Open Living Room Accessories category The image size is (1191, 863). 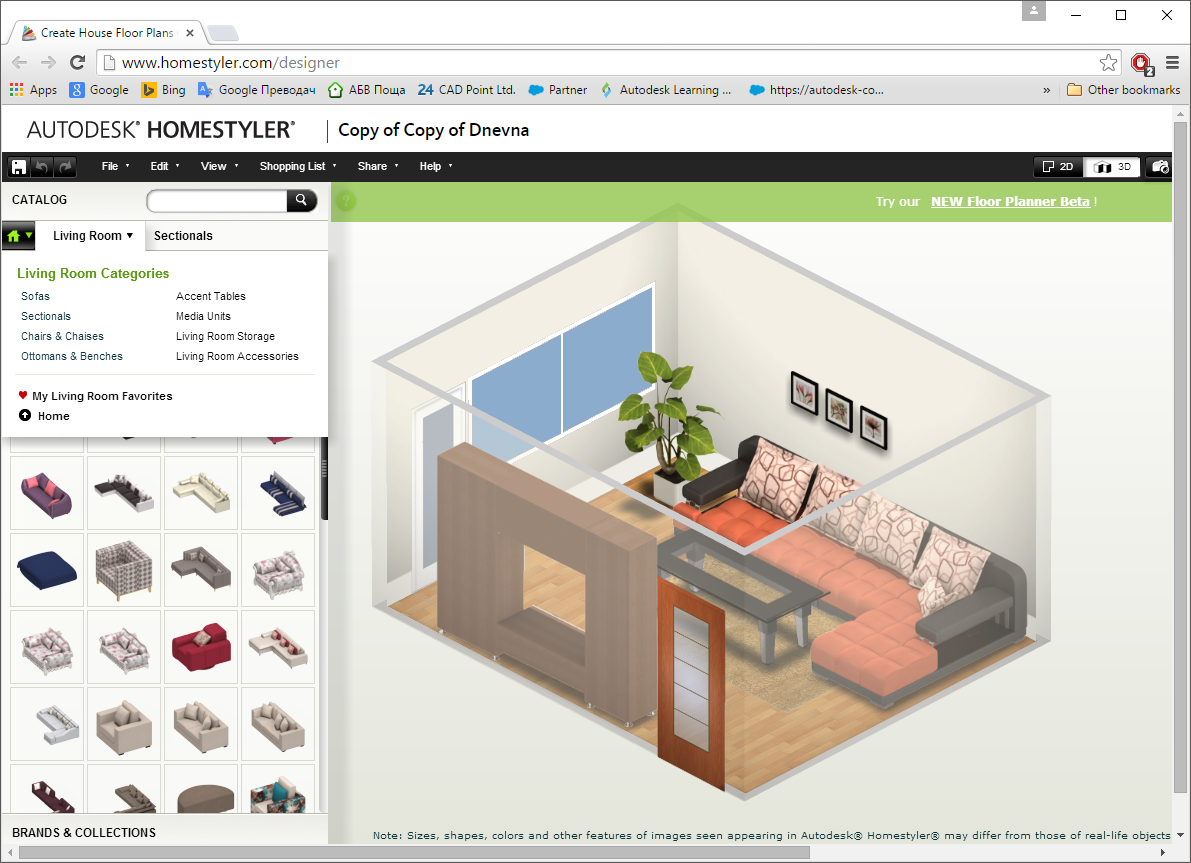tap(238, 356)
